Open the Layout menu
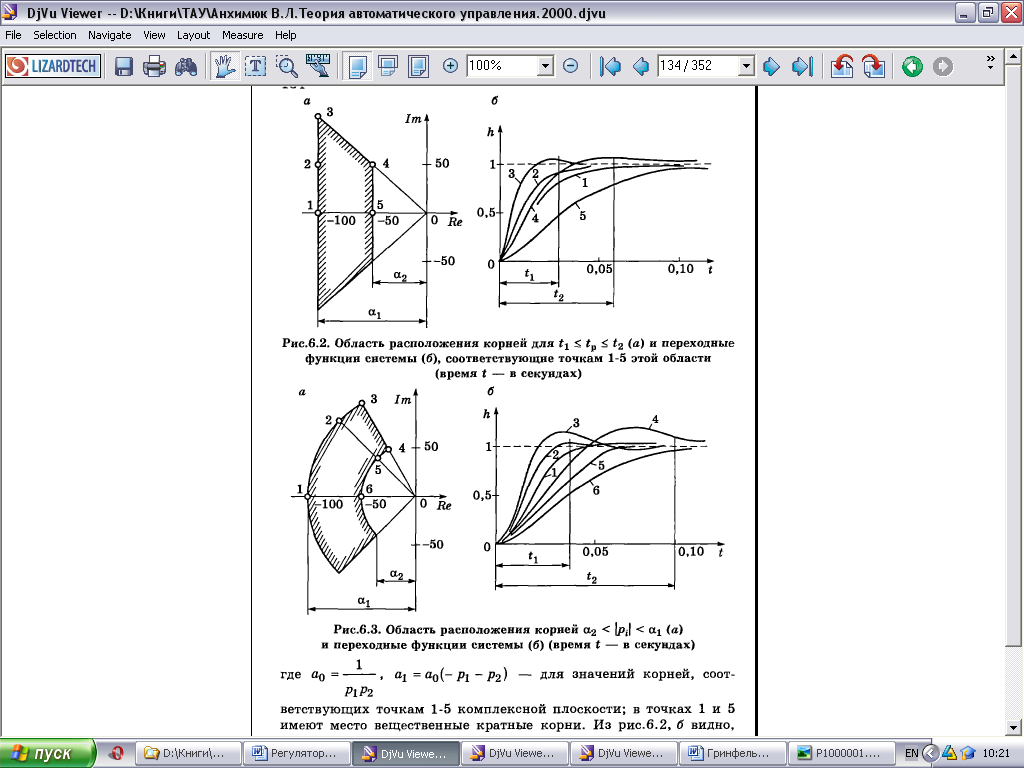This screenshot has height=768, width=1024. 193,35
